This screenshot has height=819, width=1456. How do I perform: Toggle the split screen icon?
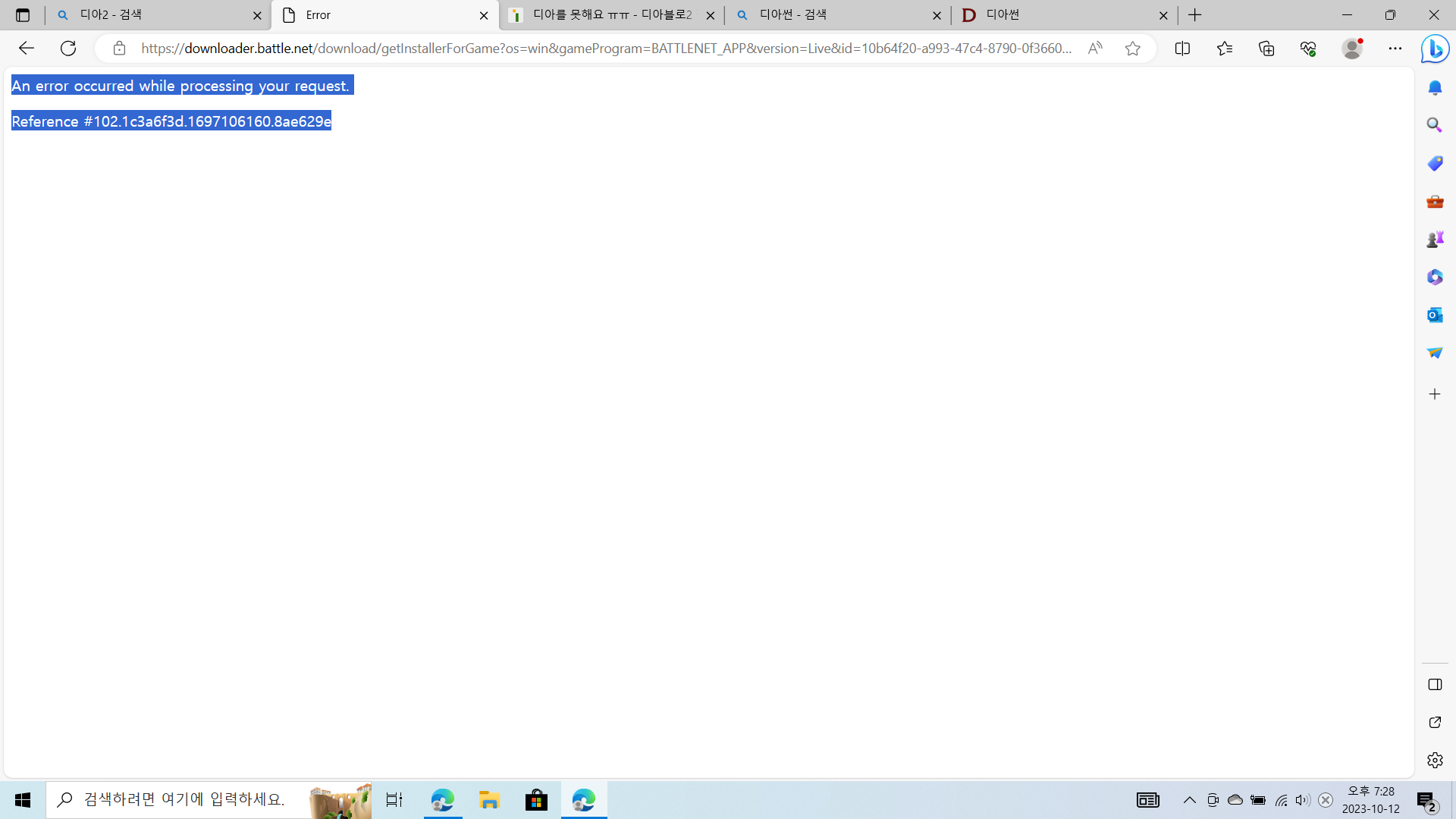click(x=1182, y=49)
